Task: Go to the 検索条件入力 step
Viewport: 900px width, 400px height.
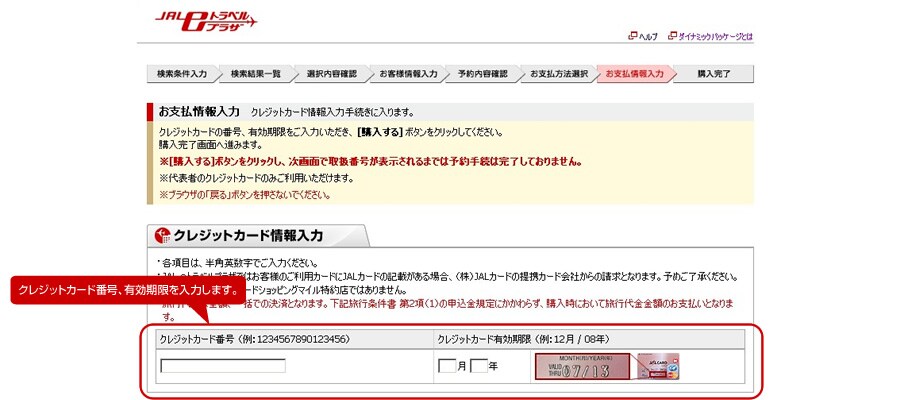Action: tap(181, 74)
